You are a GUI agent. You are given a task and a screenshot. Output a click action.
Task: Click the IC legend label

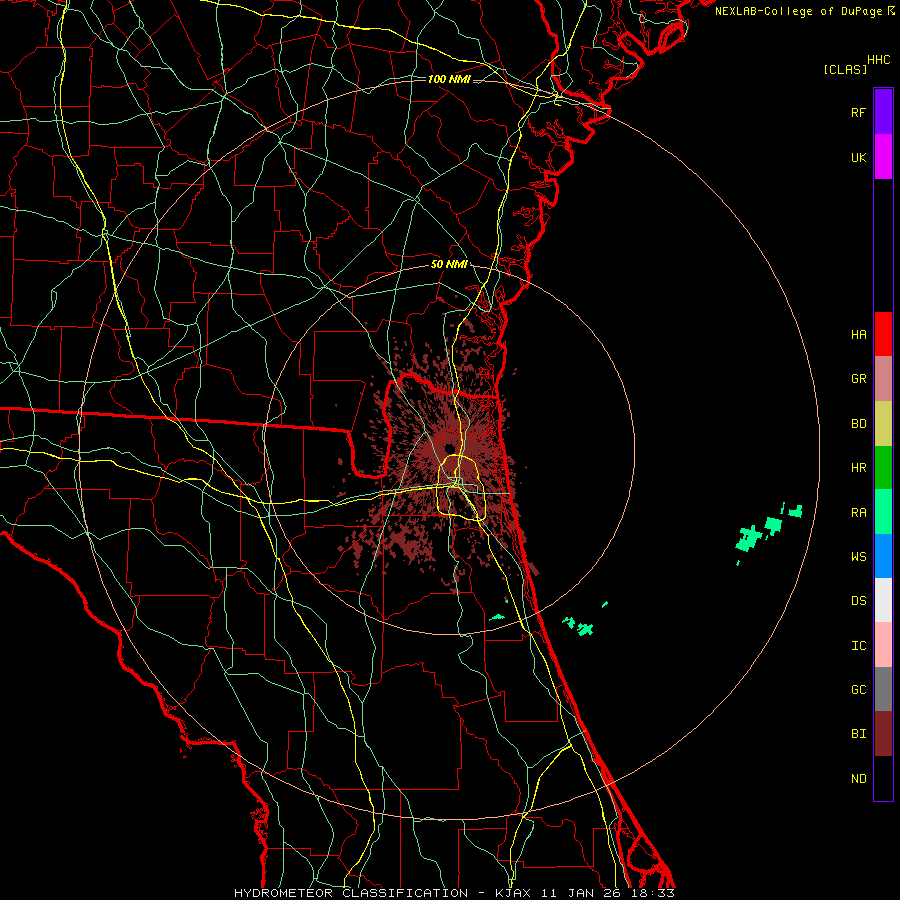point(858,646)
